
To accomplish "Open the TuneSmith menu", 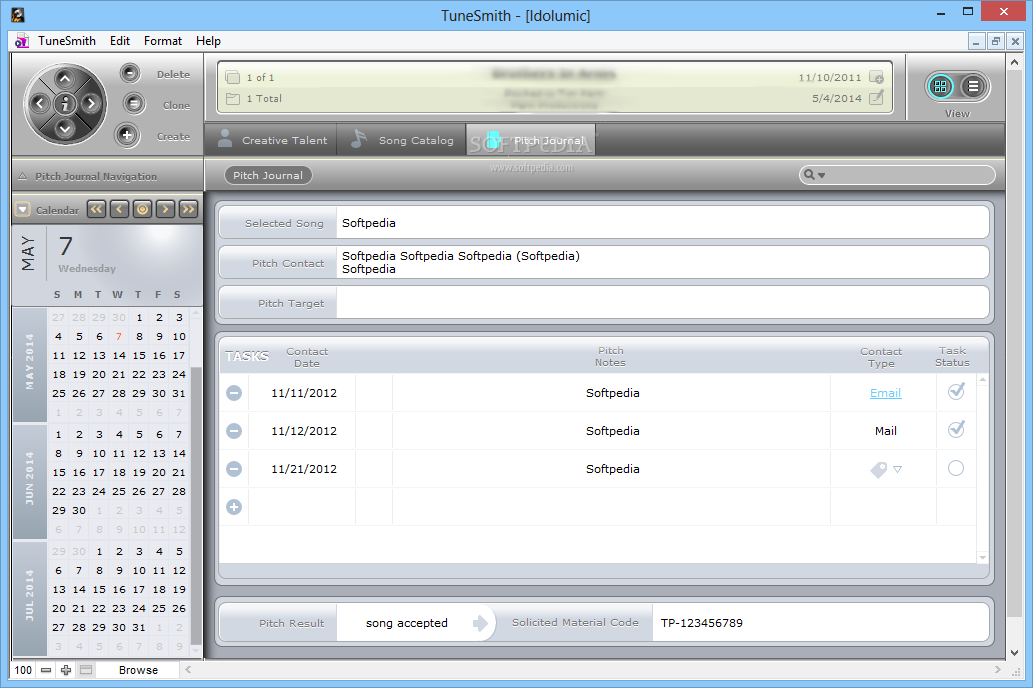I will [67, 41].
